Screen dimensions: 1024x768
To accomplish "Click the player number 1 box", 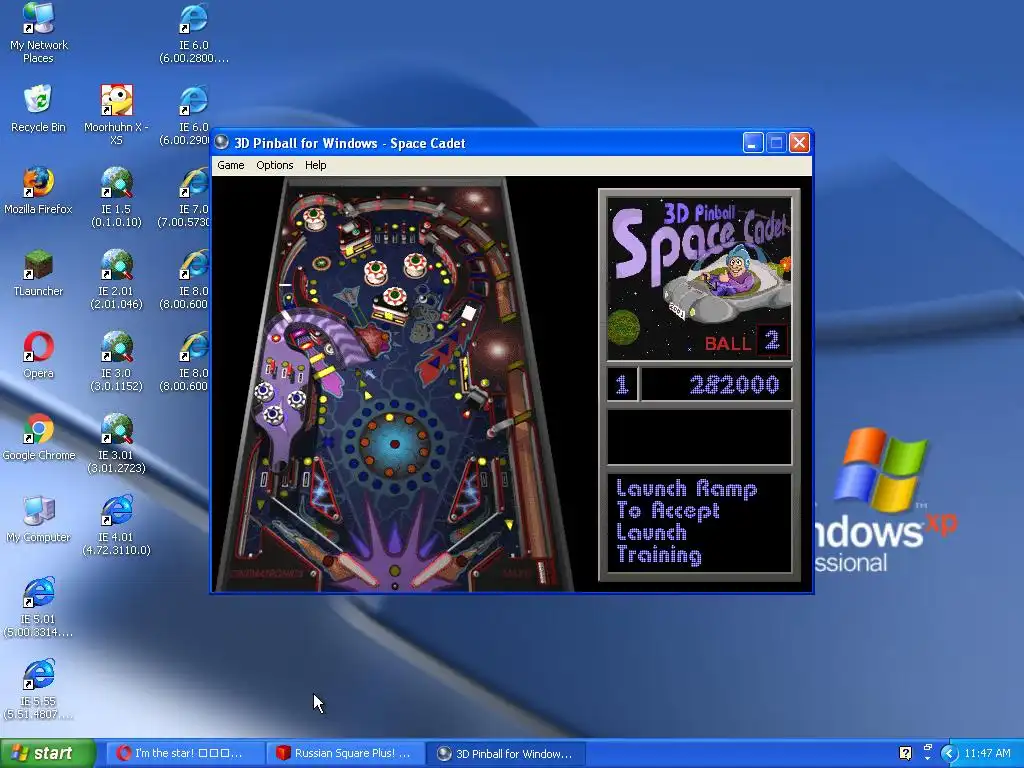I will tap(622, 384).
